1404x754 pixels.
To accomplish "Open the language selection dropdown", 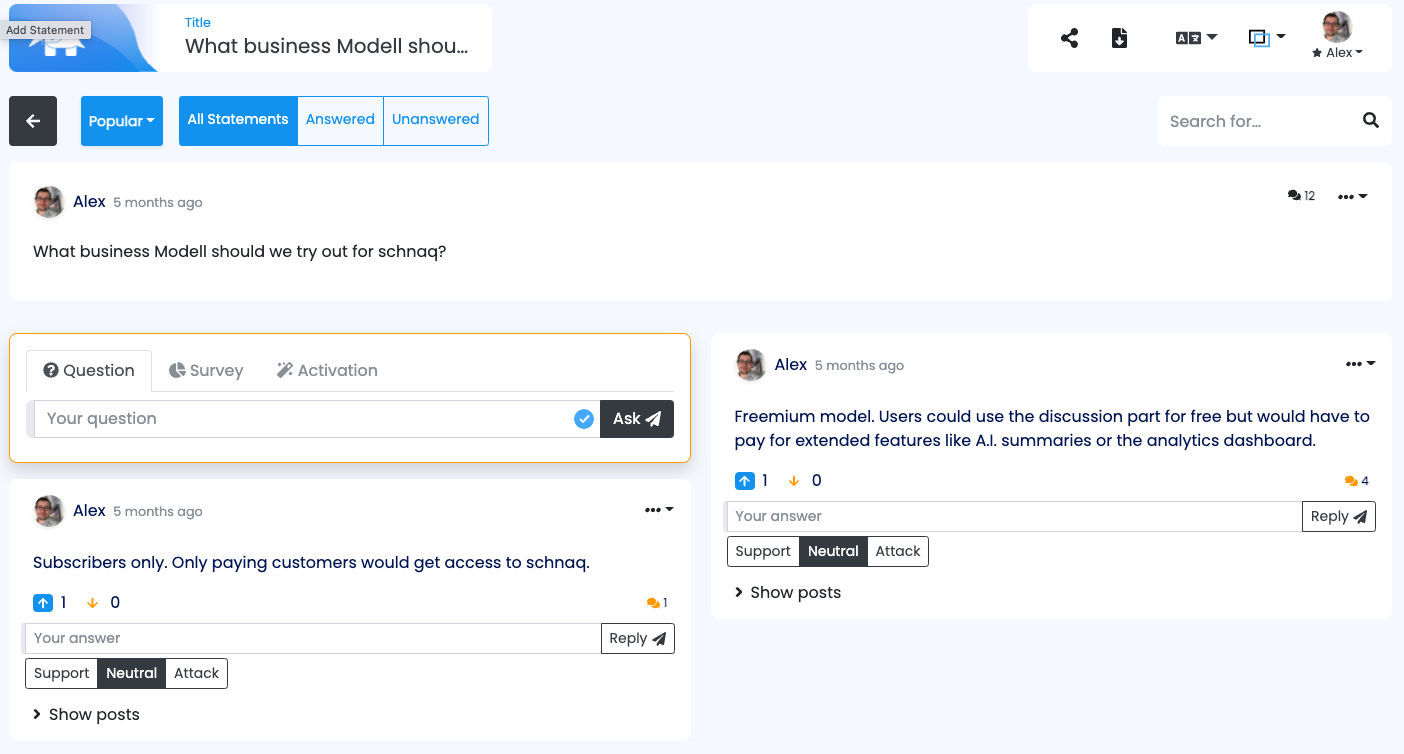I will 1196,38.
